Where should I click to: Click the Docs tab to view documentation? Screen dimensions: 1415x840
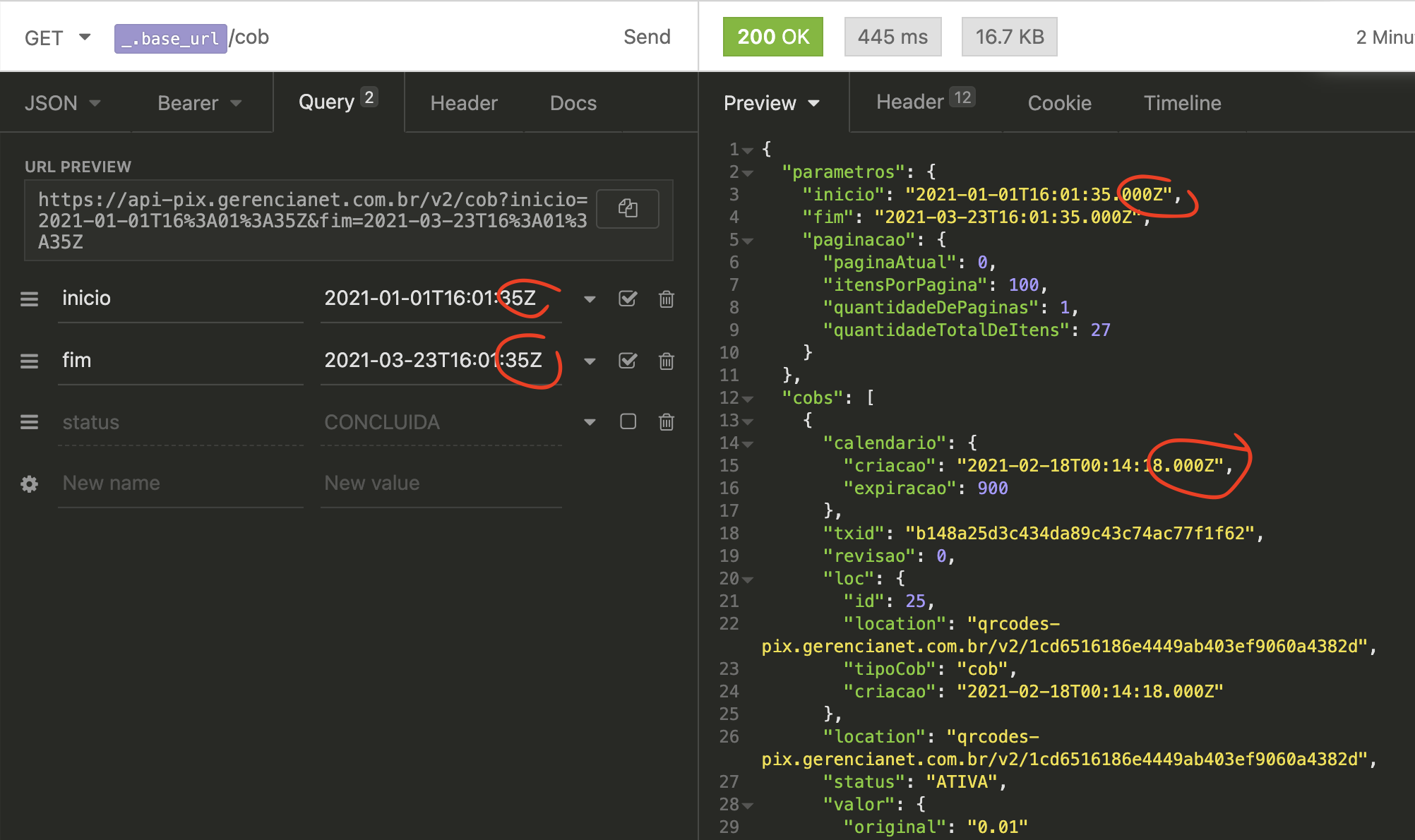click(572, 102)
